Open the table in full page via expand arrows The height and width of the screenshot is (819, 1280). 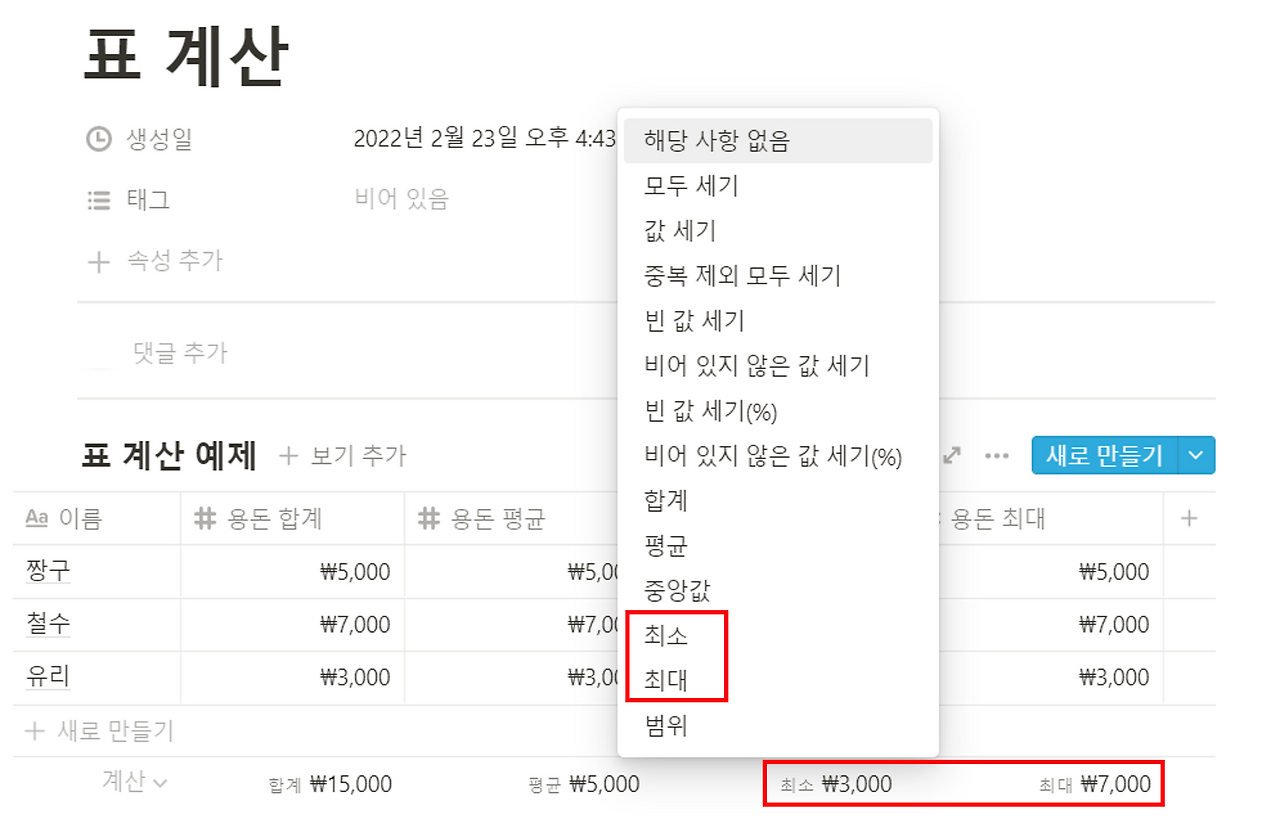coord(951,455)
